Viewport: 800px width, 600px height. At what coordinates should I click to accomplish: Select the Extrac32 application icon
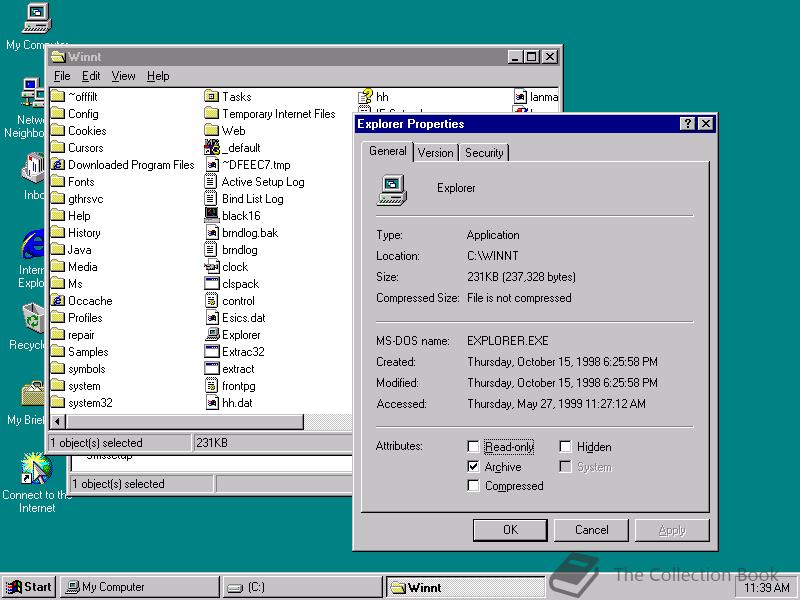pyautogui.click(x=212, y=352)
